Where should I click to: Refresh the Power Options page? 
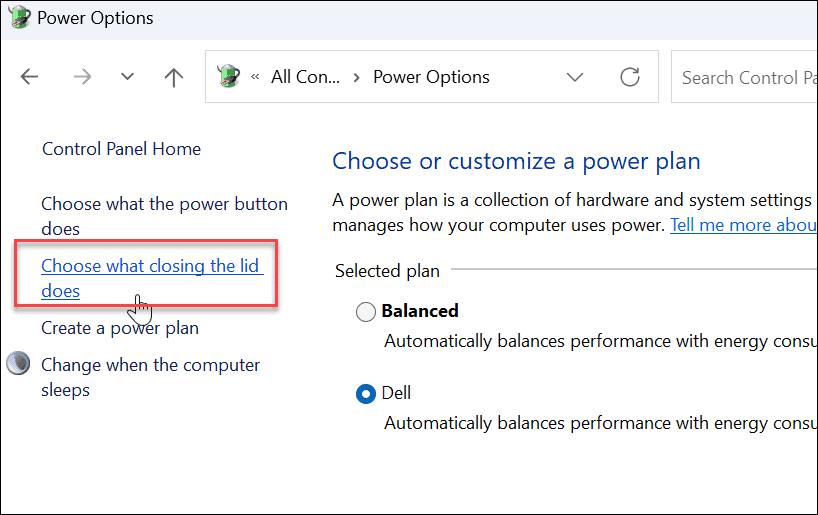coord(630,77)
